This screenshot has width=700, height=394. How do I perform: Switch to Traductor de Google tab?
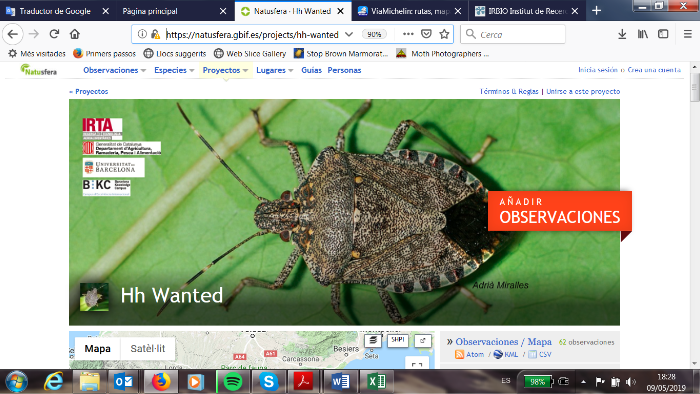(x=54, y=11)
